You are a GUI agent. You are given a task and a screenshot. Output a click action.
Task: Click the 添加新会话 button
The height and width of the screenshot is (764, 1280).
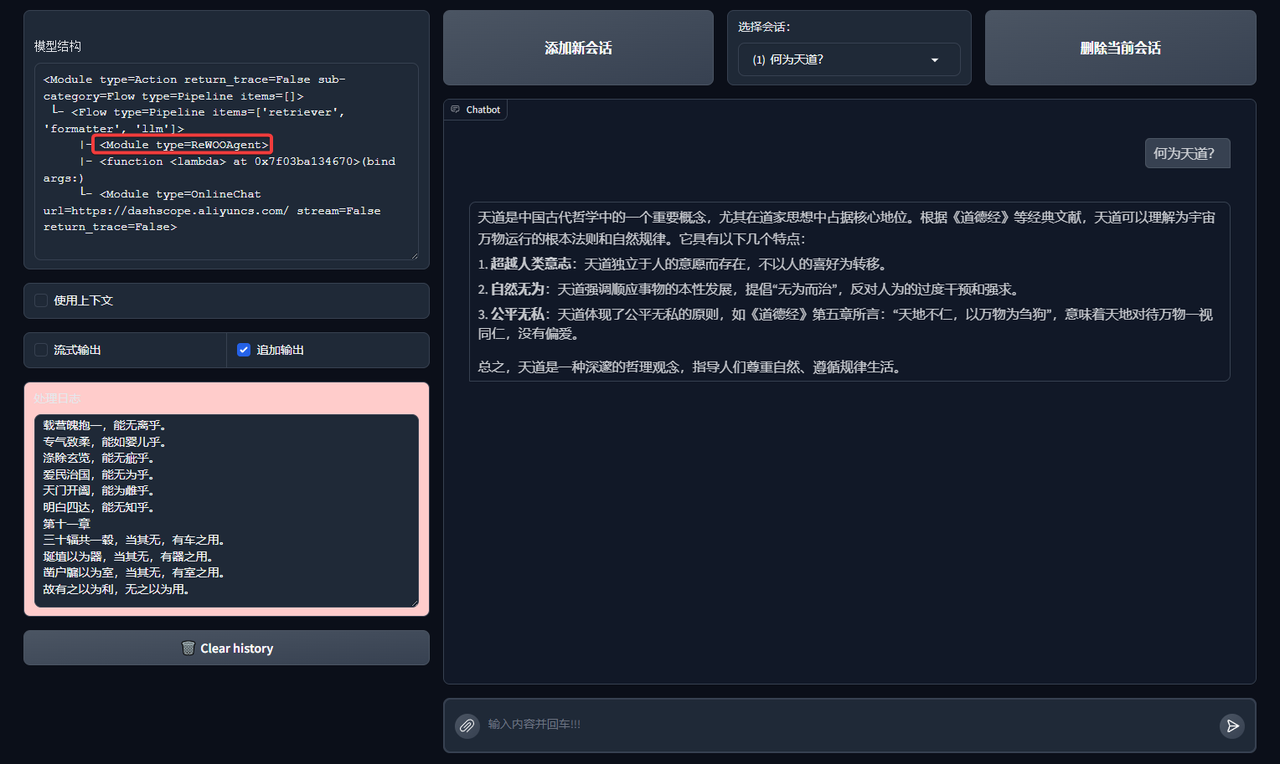pos(578,48)
